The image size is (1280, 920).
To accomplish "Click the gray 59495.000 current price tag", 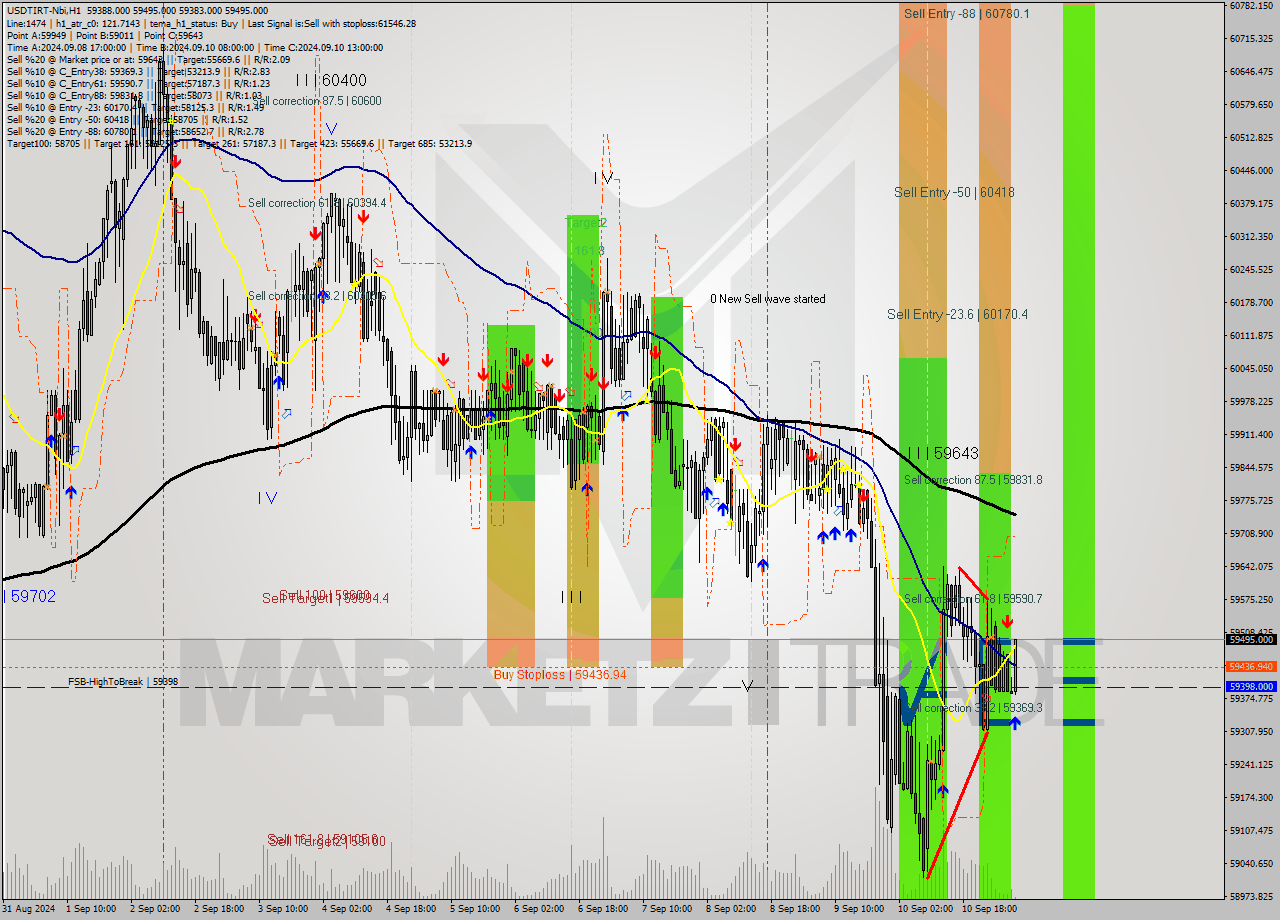I will (1251, 639).
